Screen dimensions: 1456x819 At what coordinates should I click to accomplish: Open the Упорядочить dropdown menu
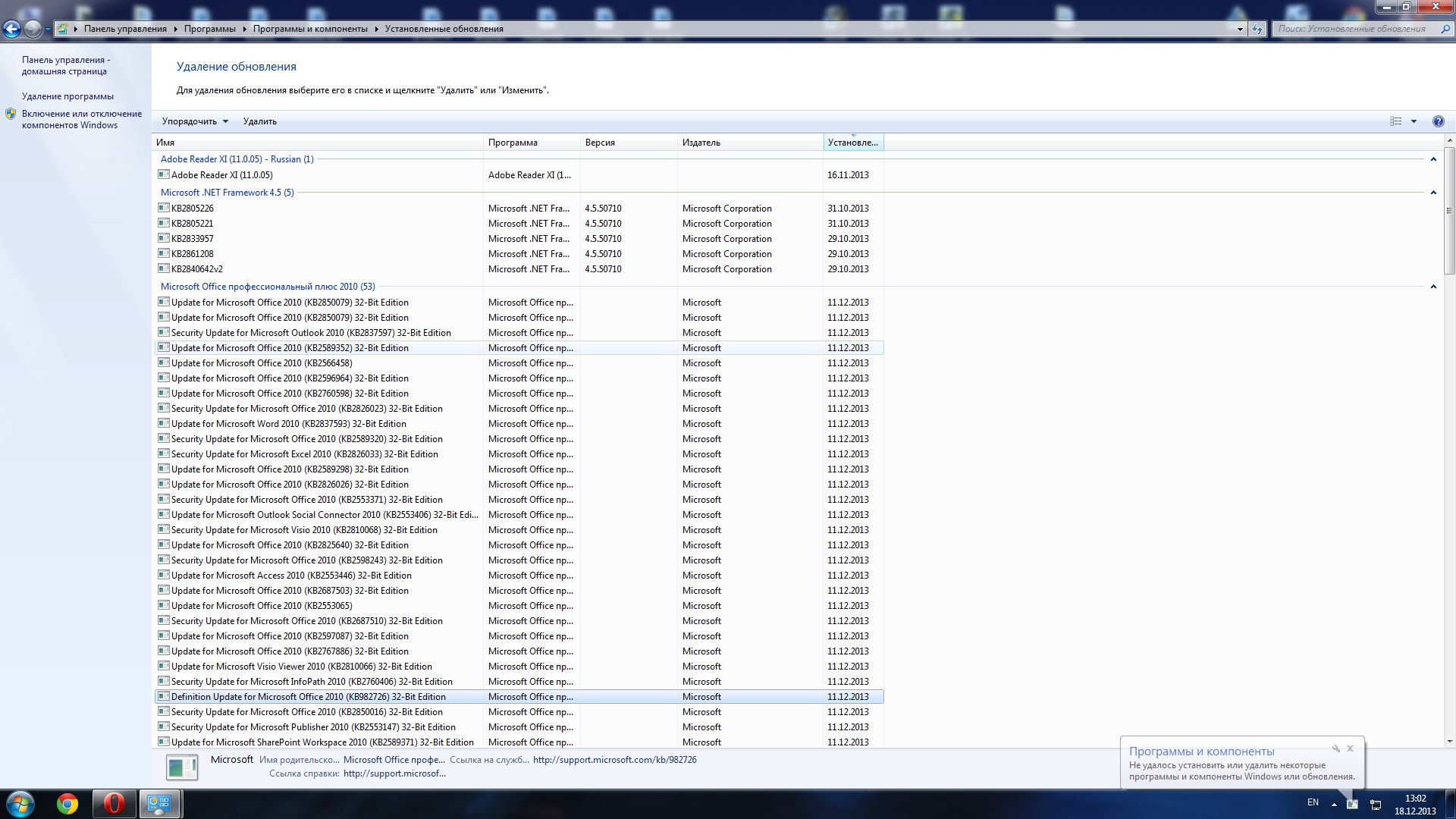[x=195, y=121]
